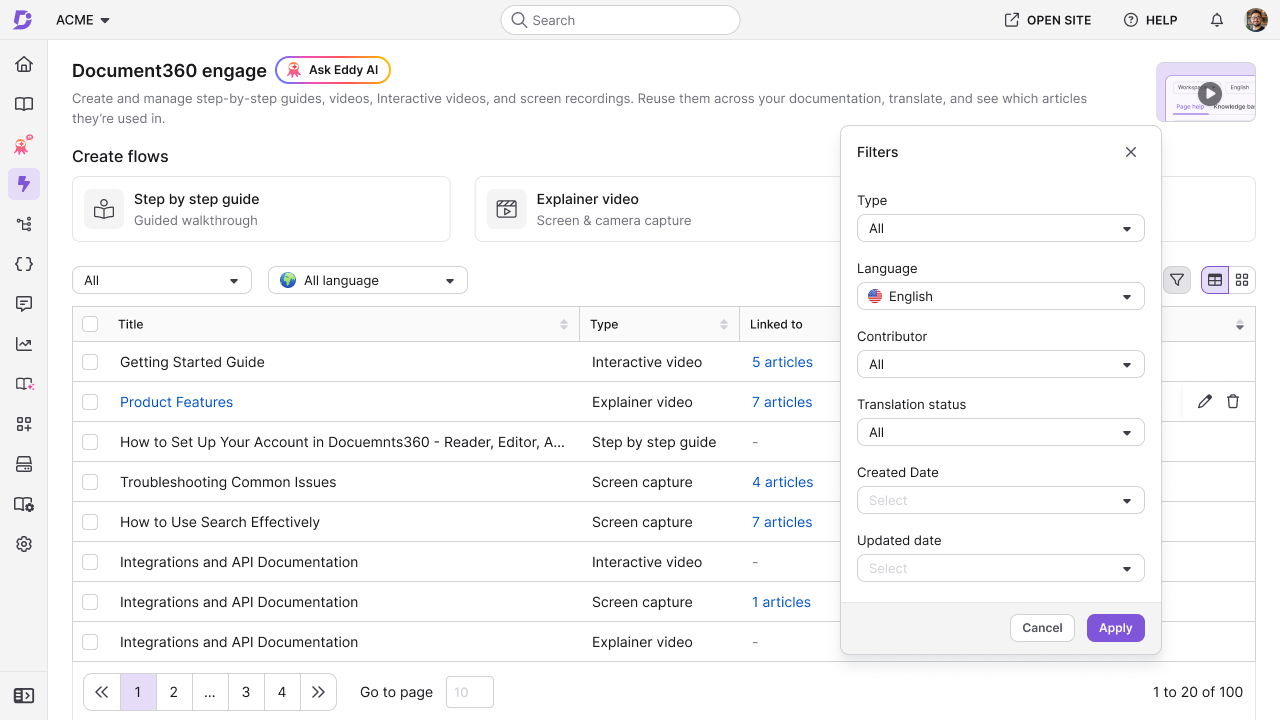Image resolution: width=1280 pixels, height=720 pixels.
Task: Collapse the sidebar panel icon at bottom
Action: pyautogui.click(x=24, y=695)
